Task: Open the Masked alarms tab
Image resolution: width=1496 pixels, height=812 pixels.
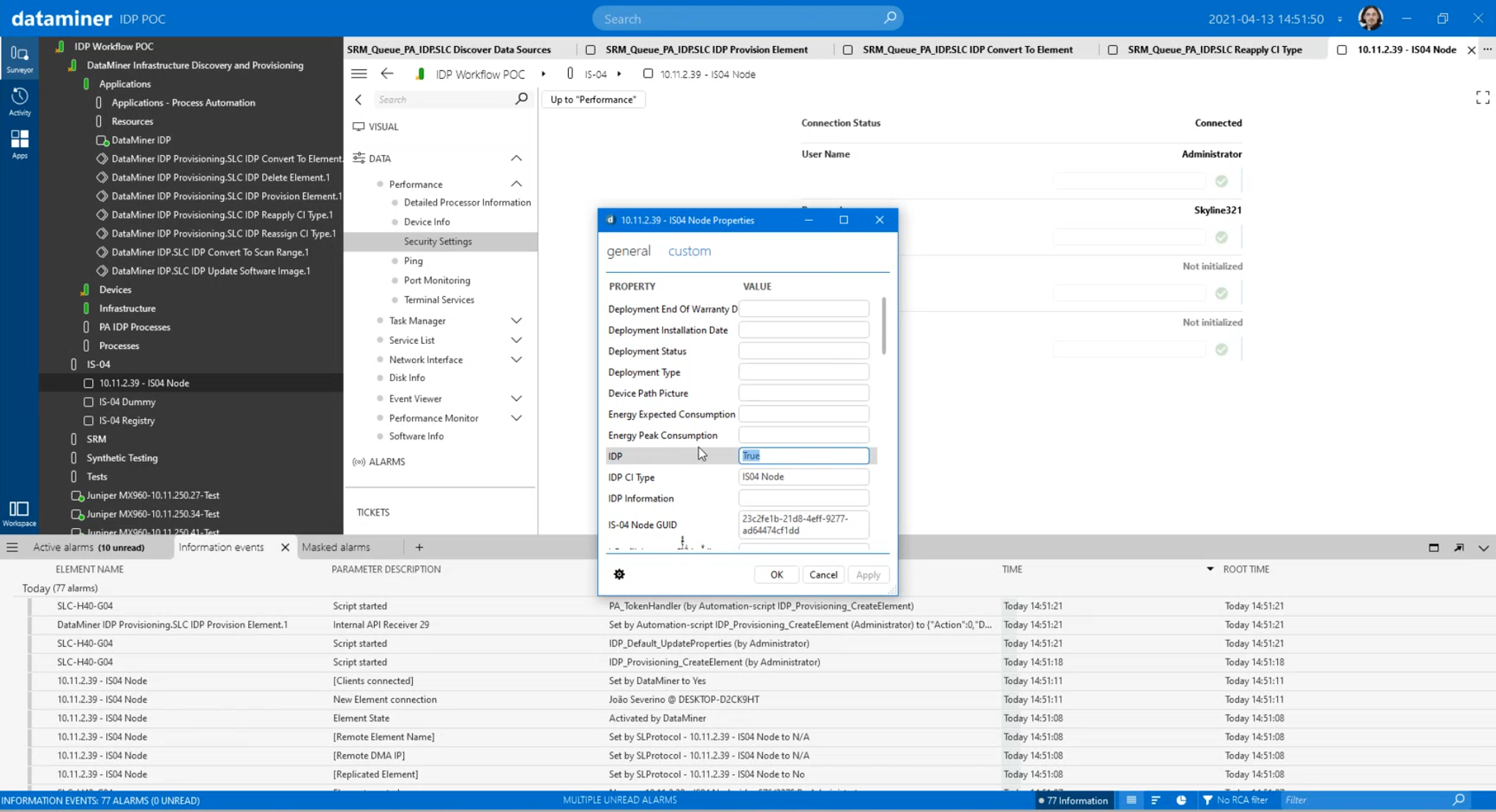Action: [336, 547]
